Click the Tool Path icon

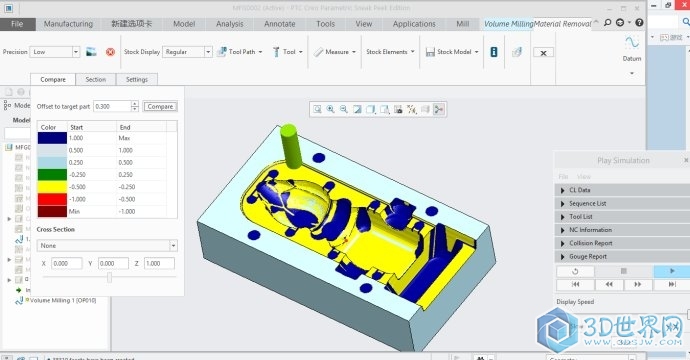tap(222, 52)
